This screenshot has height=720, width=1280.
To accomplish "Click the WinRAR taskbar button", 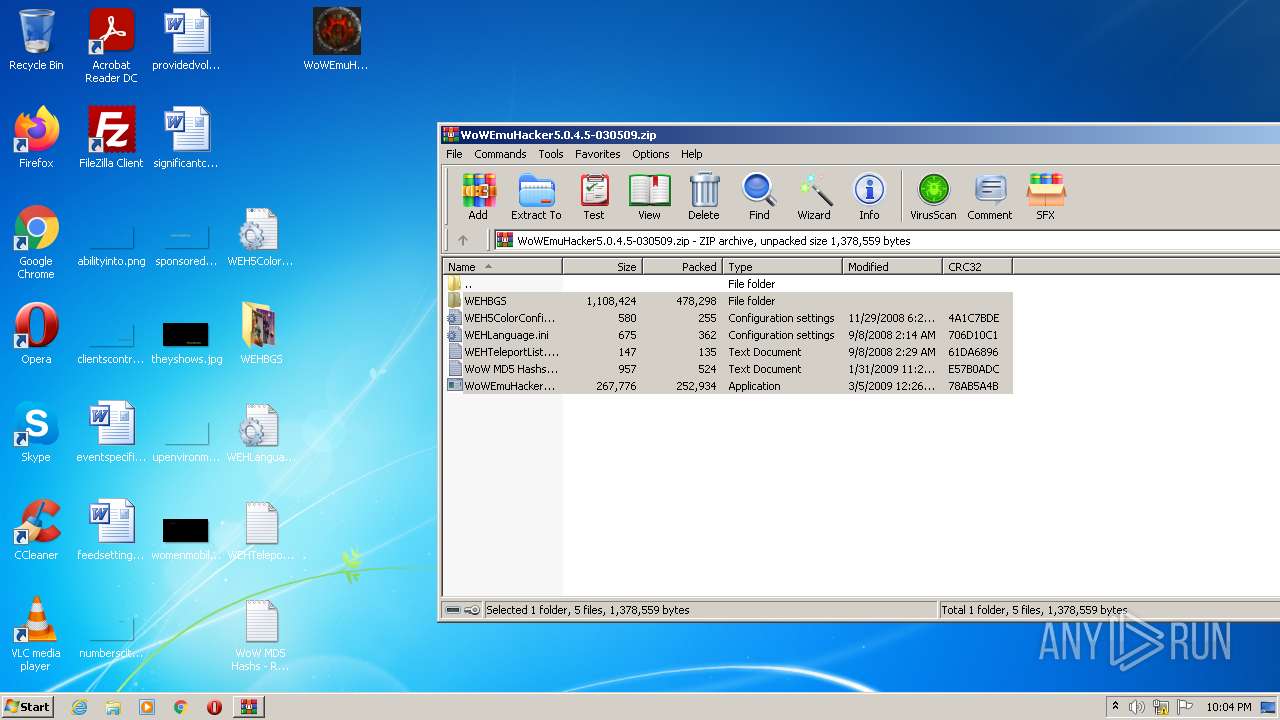I will pyautogui.click(x=248, y=707).
